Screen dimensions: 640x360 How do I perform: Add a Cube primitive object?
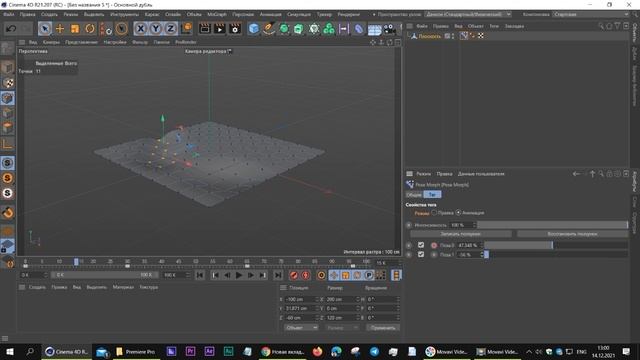point(254,29)
